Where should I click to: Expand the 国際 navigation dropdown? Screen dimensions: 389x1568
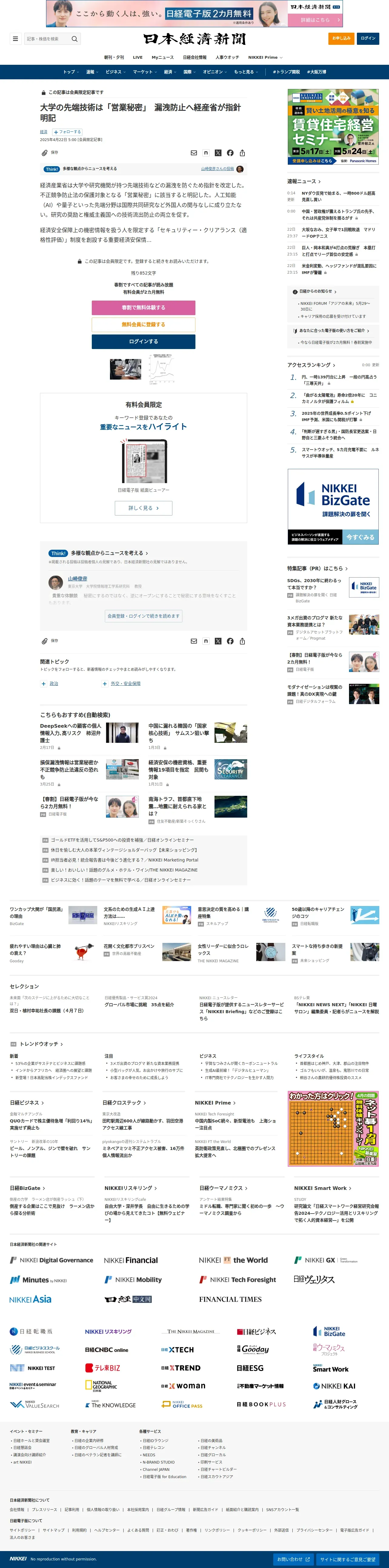(189, 72)
